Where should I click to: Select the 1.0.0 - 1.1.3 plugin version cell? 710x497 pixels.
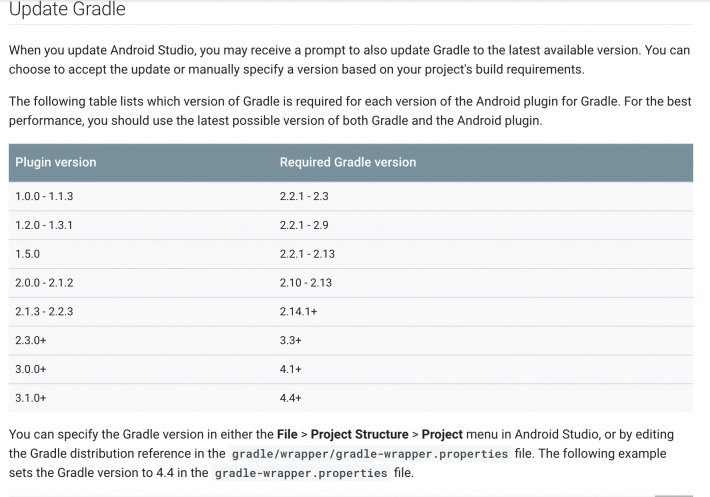44,196
